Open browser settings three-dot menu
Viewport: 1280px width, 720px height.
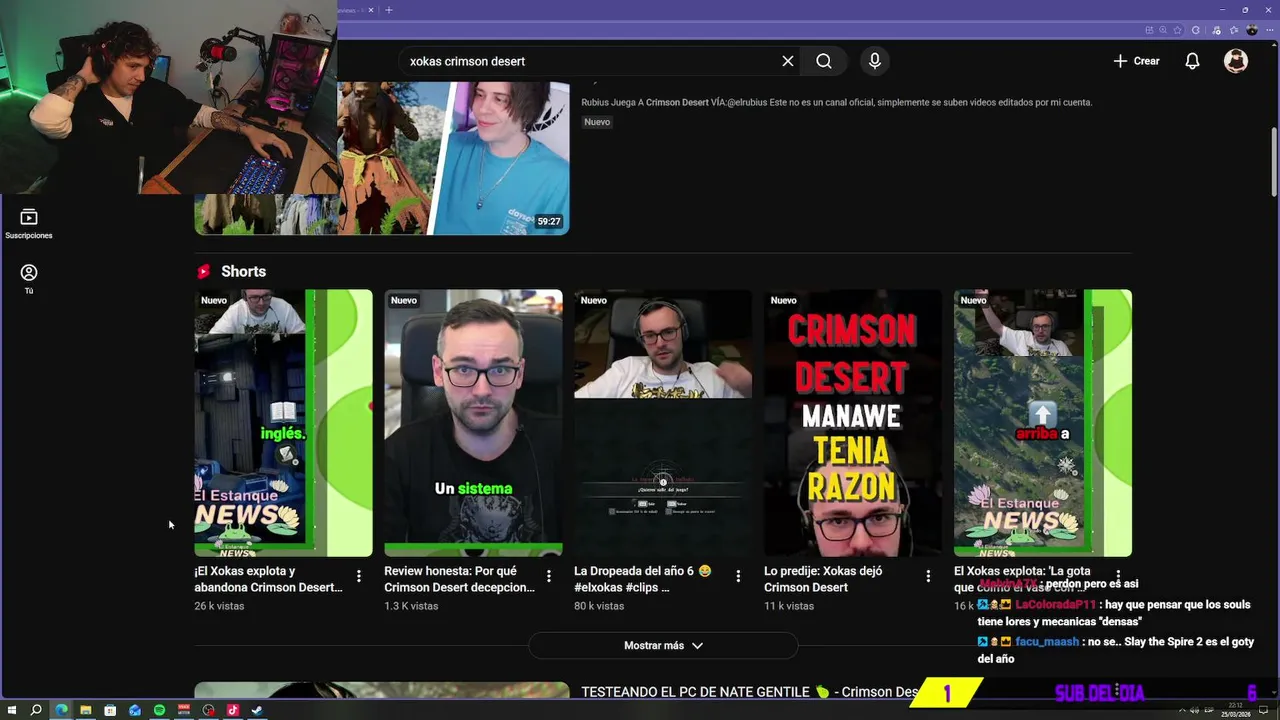pyautogui.click(x=1270, y=30)
